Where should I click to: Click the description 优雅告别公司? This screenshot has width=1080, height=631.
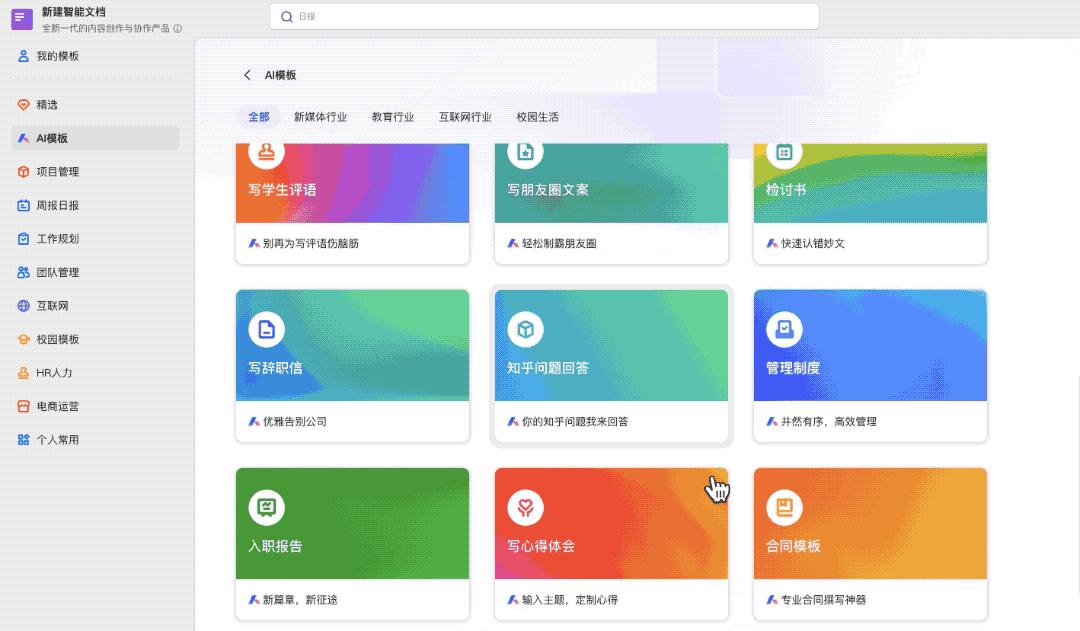[295, 422]
